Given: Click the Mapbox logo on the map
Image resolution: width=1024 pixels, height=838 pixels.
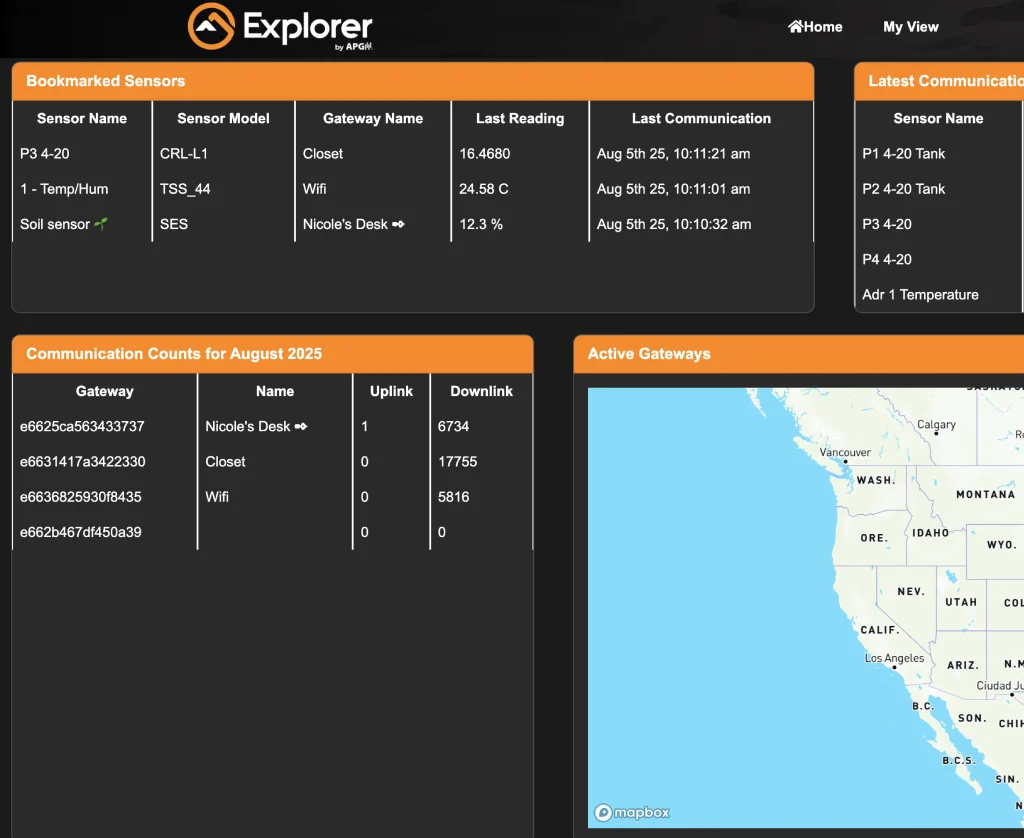Looking at the screenshot, I should click(631, 813).
